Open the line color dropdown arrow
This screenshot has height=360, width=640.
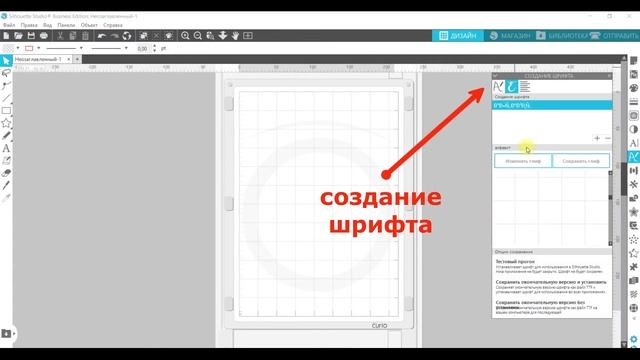39,48
